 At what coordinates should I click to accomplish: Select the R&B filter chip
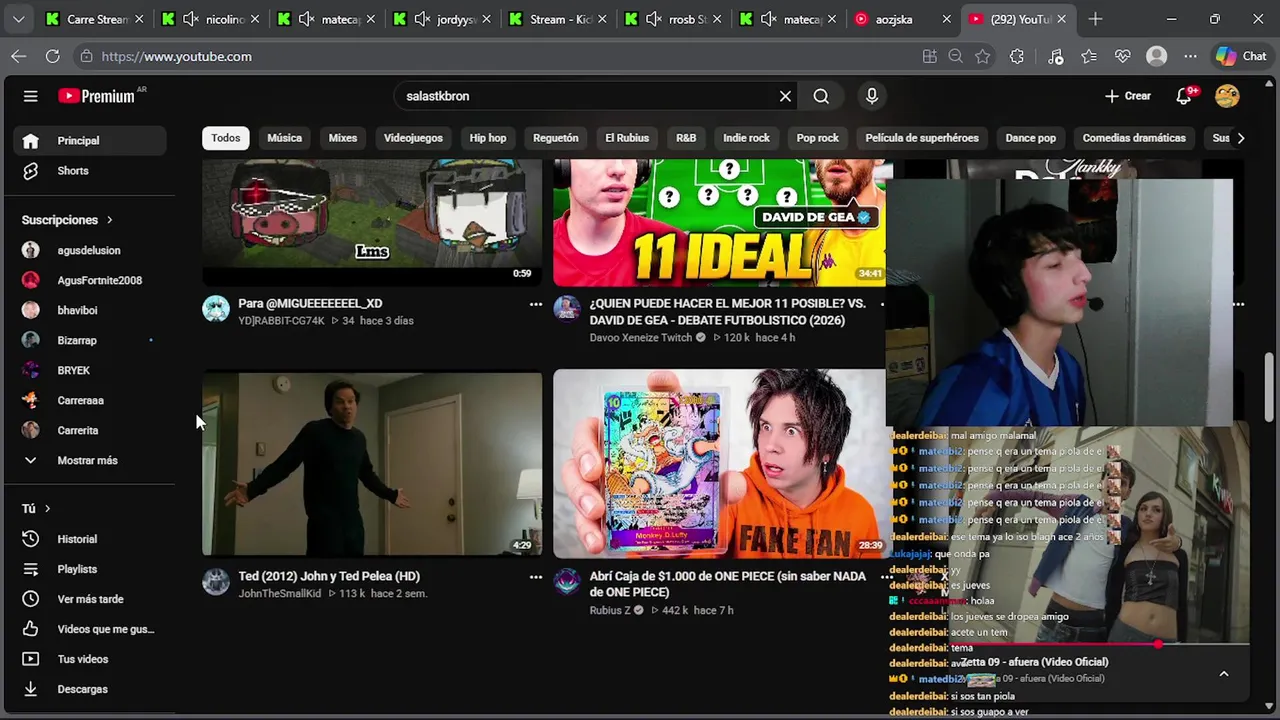point(686,138)
